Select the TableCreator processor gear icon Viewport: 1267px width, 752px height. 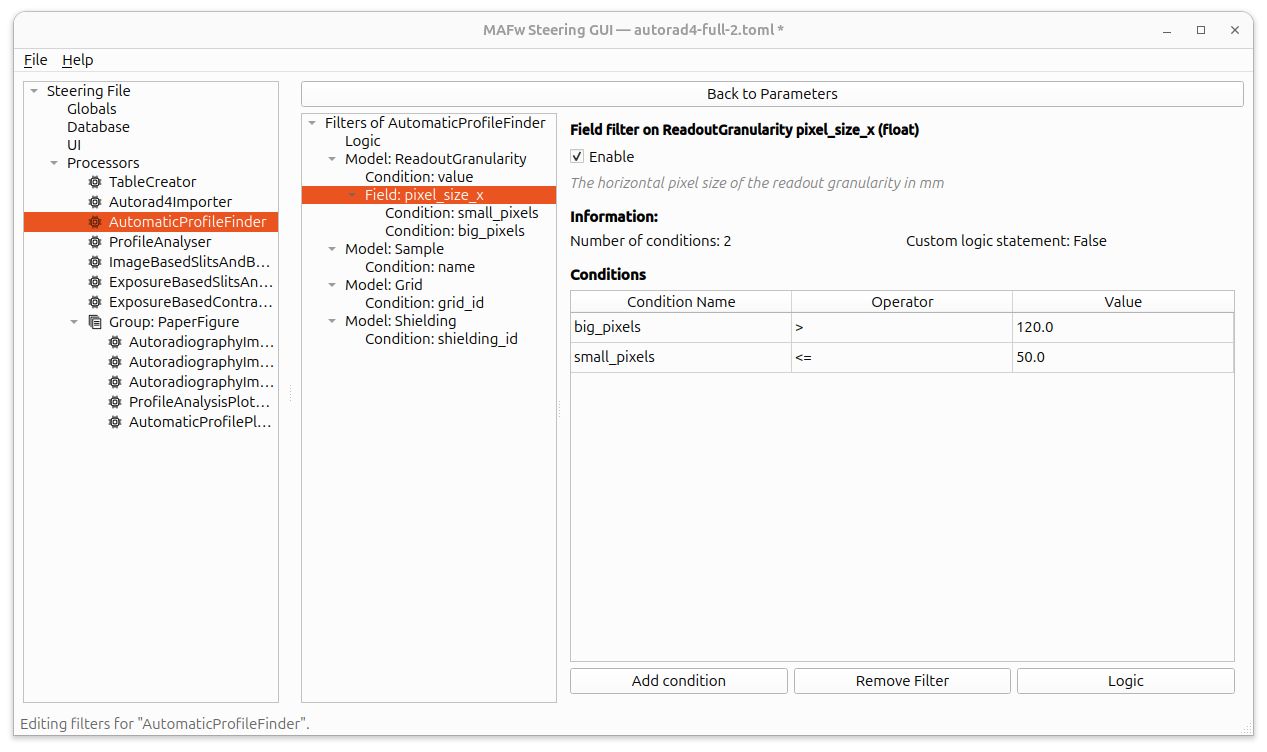coord(93,181)
